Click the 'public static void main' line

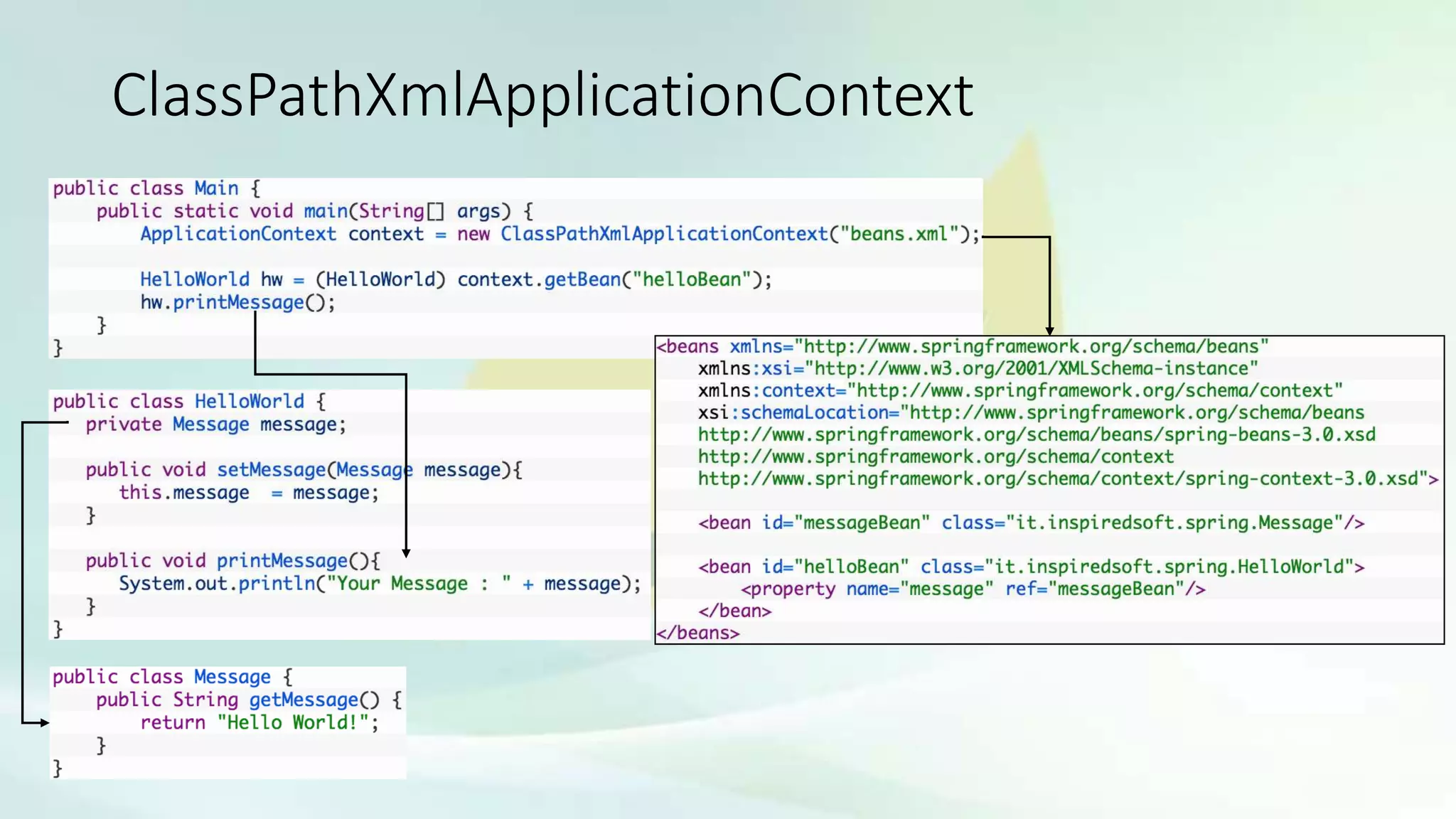coord(315,211)
